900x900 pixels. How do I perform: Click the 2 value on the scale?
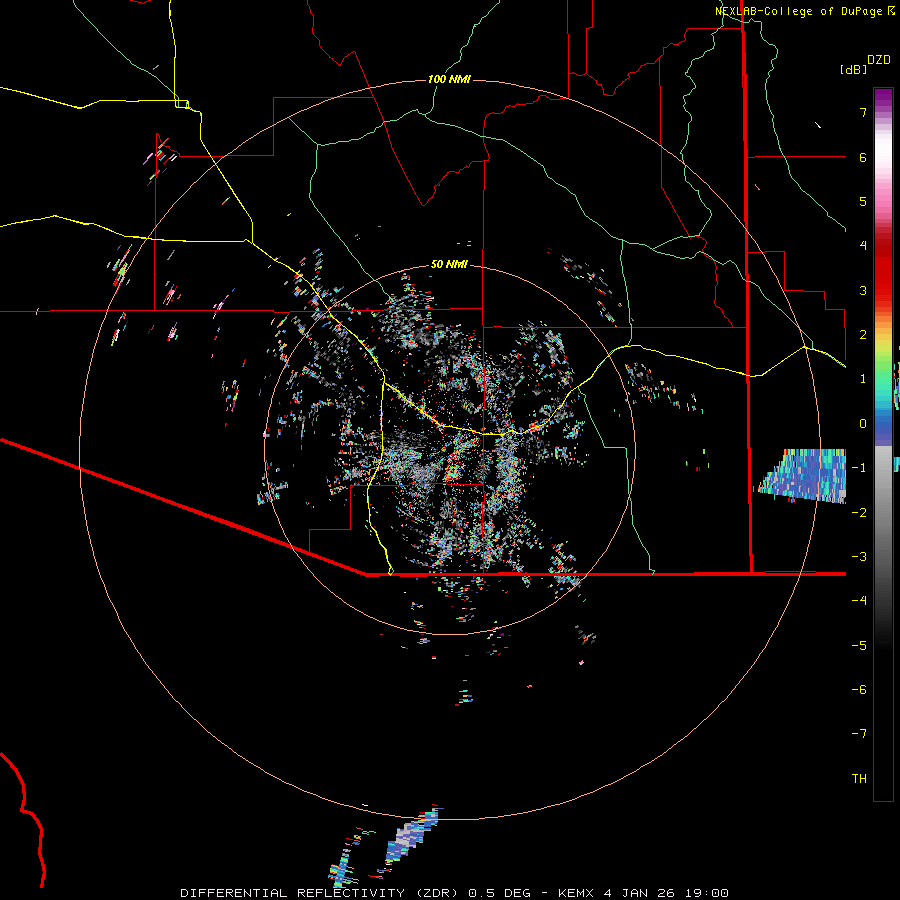863,335
